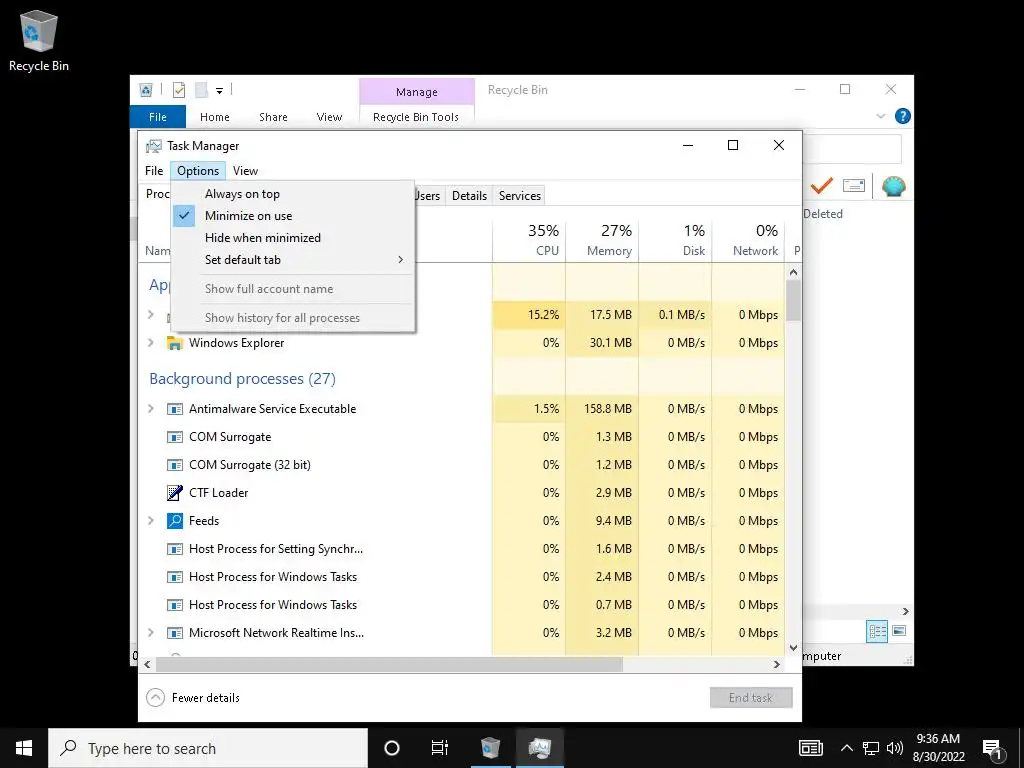Open Recycle Bin File ribbon tab
1024x768 pixels.
157,117
